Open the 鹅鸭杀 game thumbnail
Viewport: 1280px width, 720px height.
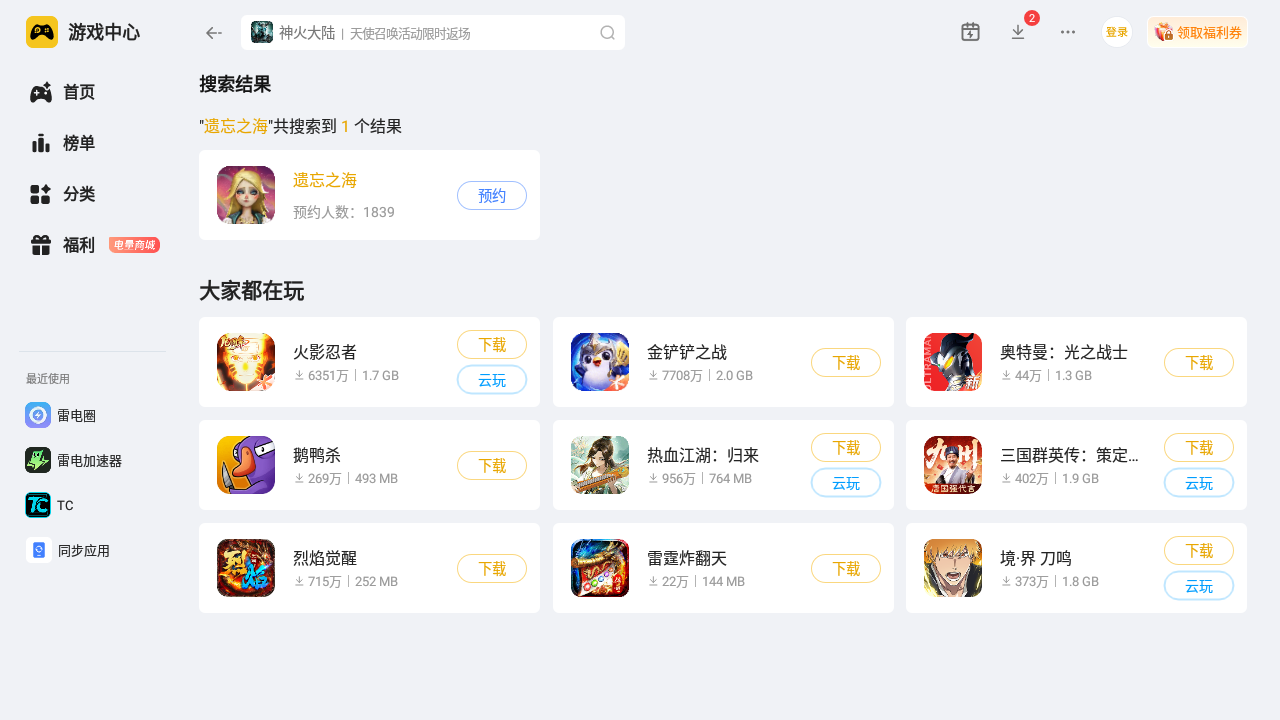tap(246, 465)
